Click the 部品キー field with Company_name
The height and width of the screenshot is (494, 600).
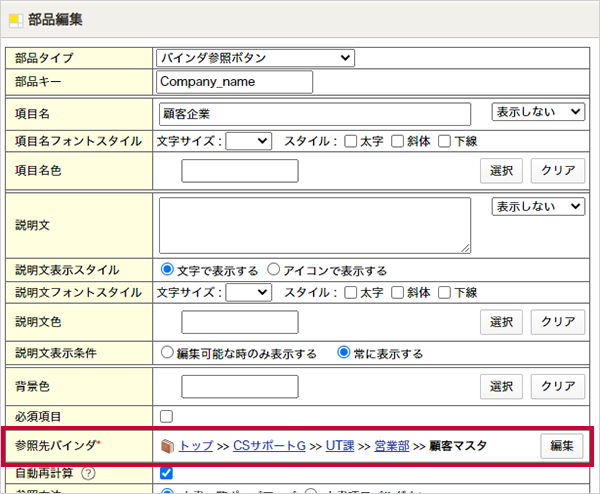[x=235, y=82]
